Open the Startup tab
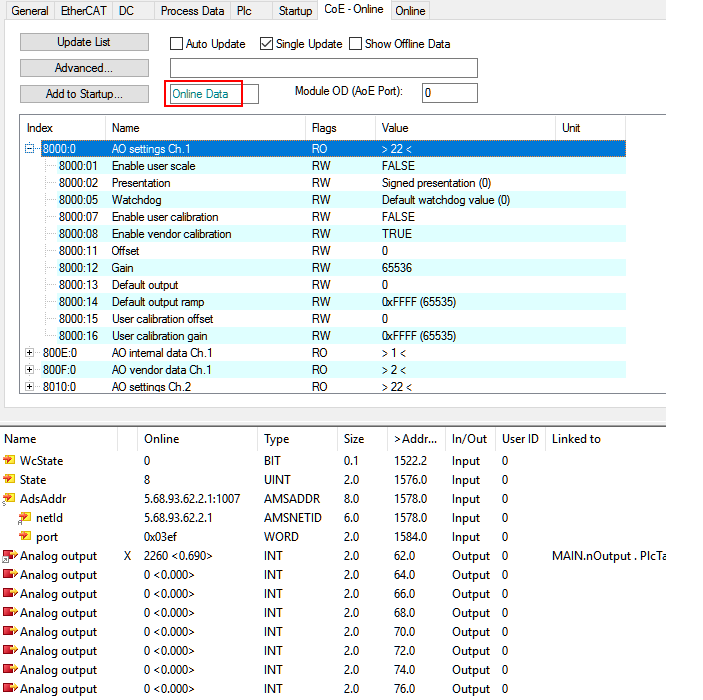The width and height of the screenshot is (703, 700). (x=295, y=10)
